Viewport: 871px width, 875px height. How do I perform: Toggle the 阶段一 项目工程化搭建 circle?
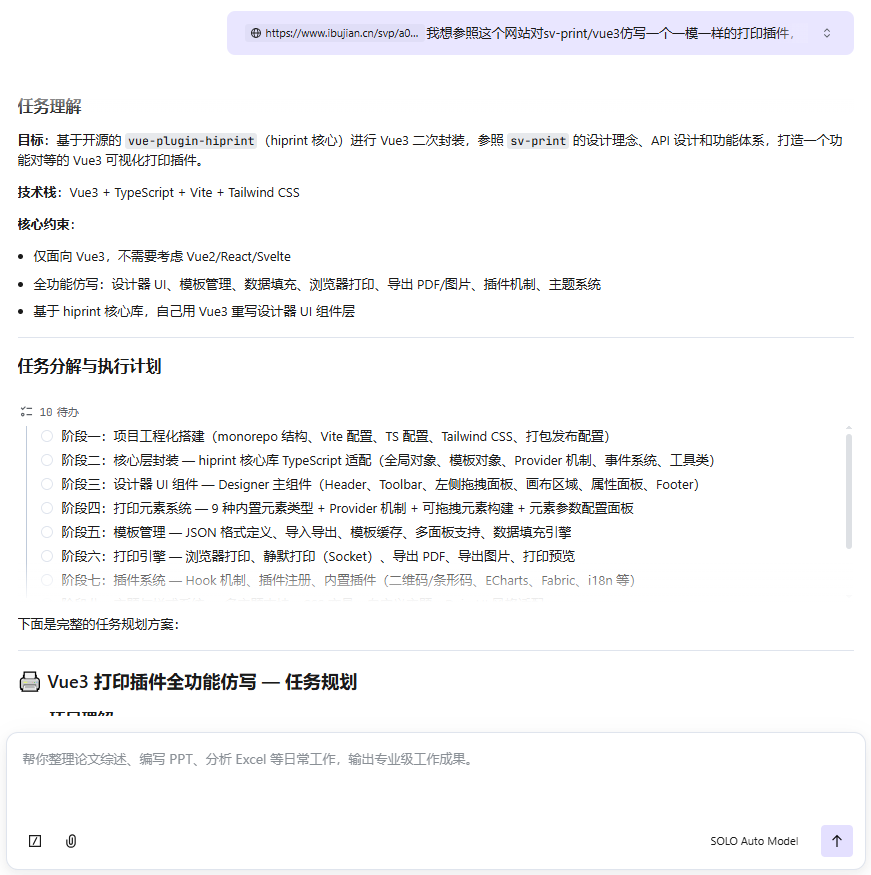[x=47, y=436]
